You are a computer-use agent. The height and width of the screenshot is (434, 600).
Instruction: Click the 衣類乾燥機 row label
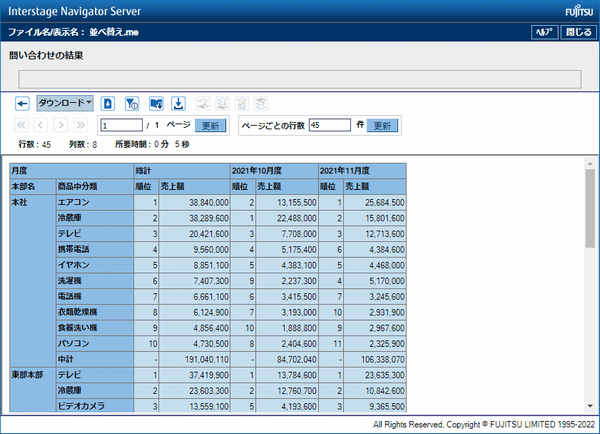pos(95,312)
